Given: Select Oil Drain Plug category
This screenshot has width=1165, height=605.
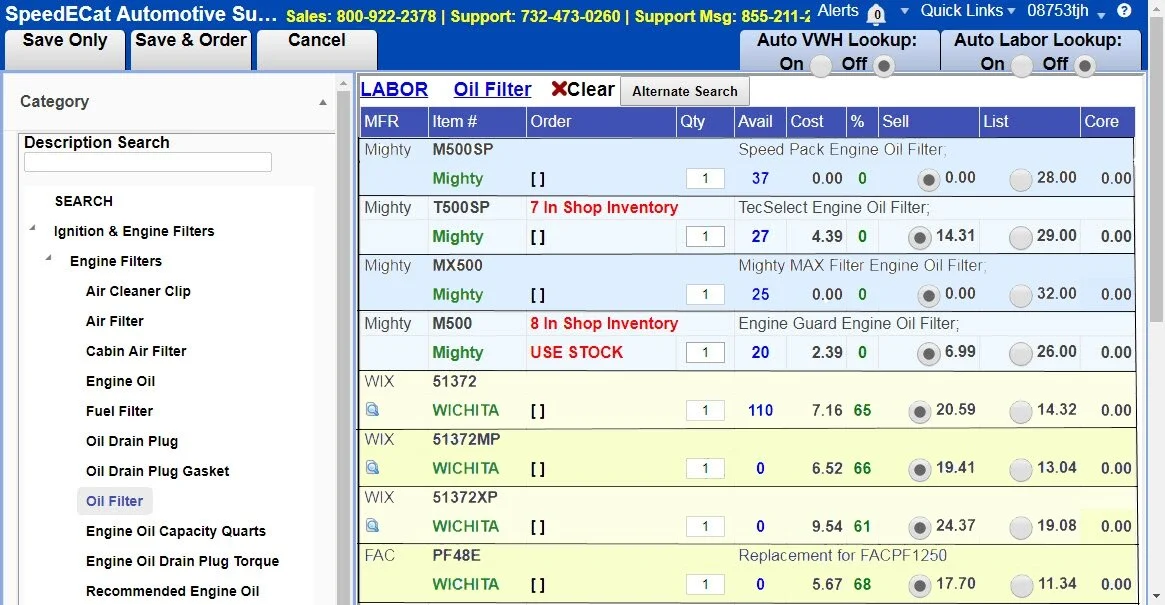Looking at the screenshot, I should coord(132,441).
